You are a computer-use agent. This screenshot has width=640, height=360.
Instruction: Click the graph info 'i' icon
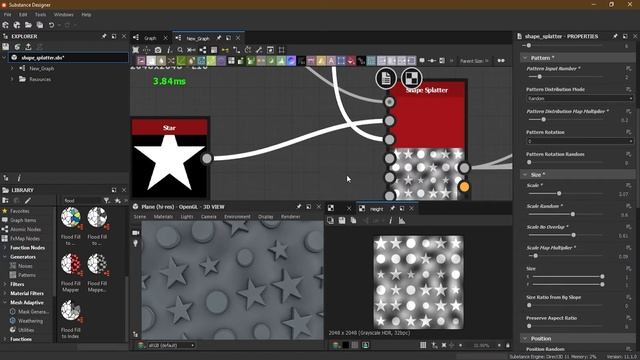pyautogui.click(x=169, y=50)
